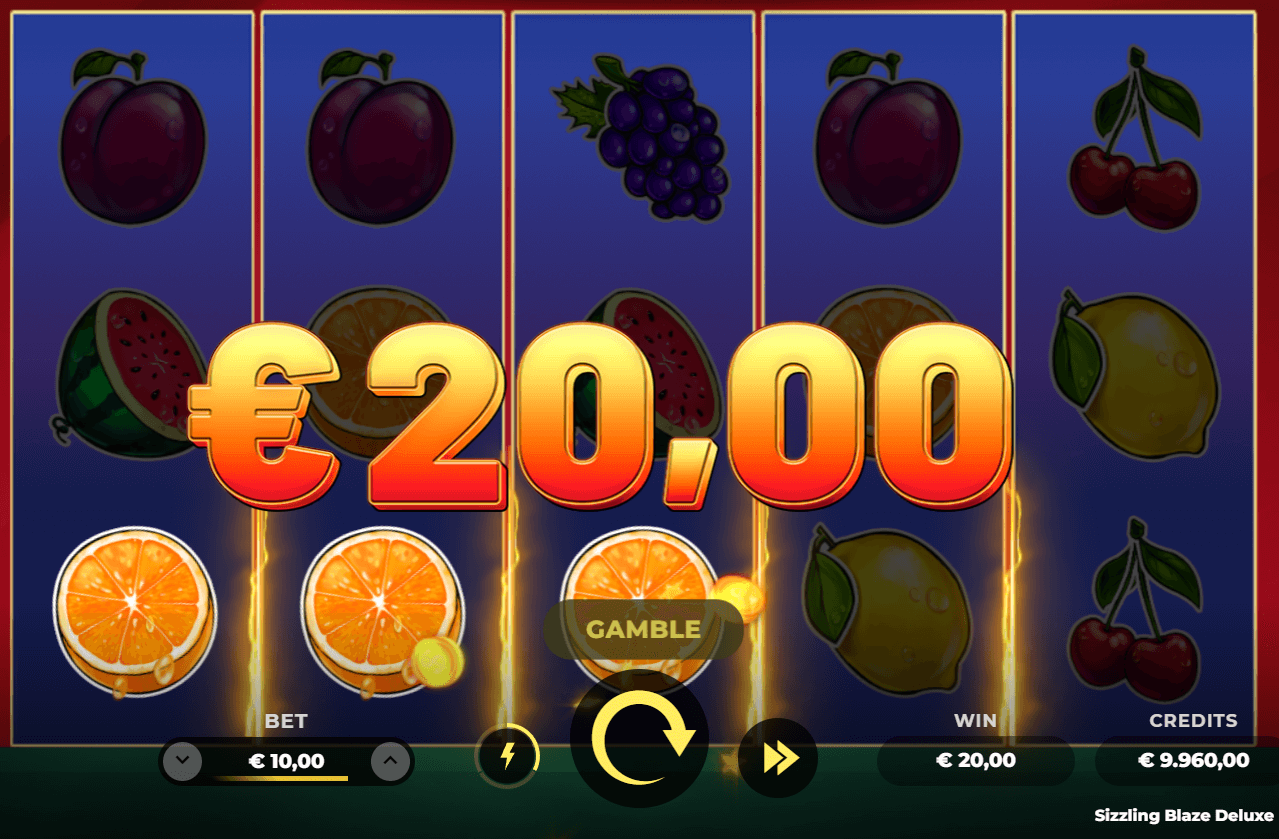The width and height of the screenshot is (1279, 839).
Task: Select the € 10,00 bet value field
Action: [286, 761]
